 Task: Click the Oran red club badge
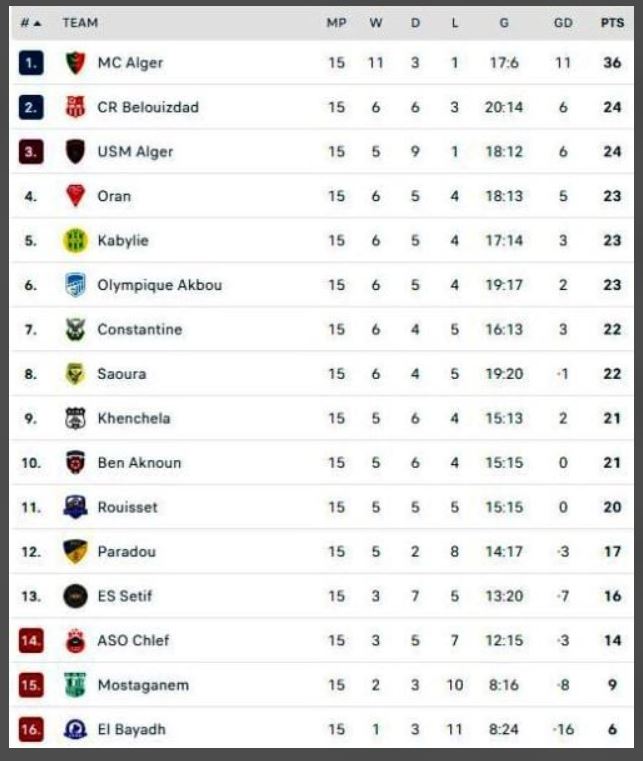pyautogui.click(x=75, y=196)
